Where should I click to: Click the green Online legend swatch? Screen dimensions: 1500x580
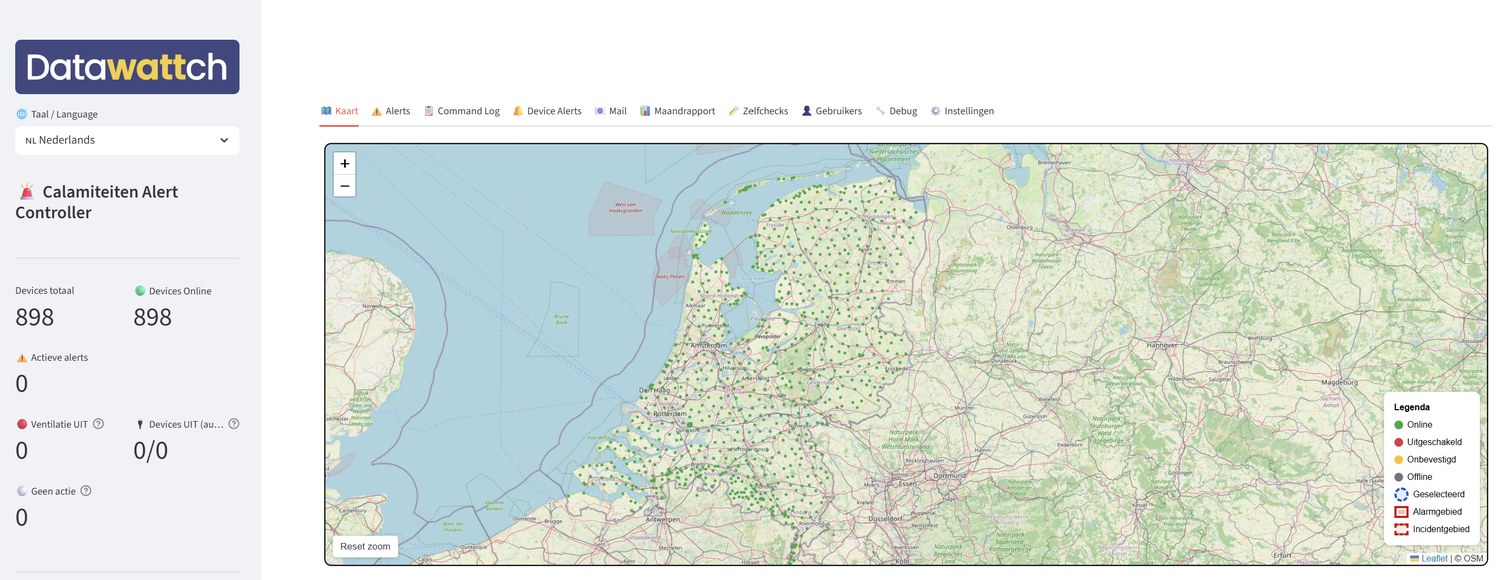click(1399, 425)
